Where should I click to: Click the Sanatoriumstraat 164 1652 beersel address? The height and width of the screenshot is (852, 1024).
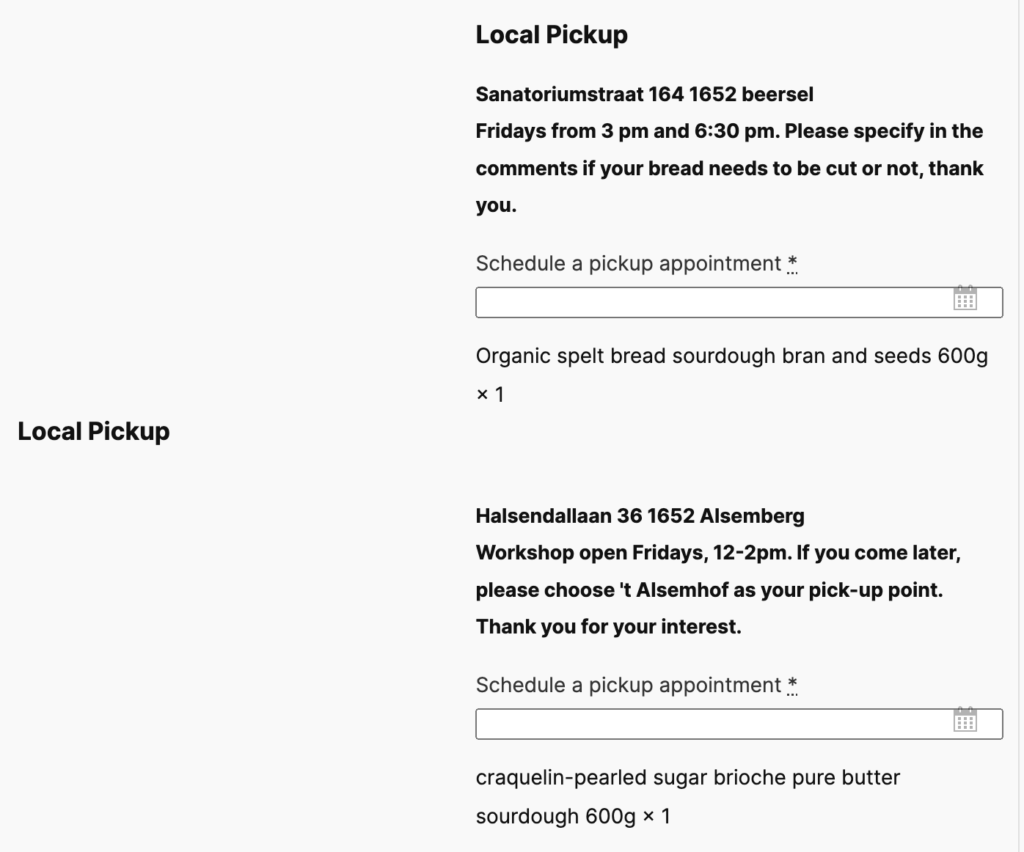point(645,94)
